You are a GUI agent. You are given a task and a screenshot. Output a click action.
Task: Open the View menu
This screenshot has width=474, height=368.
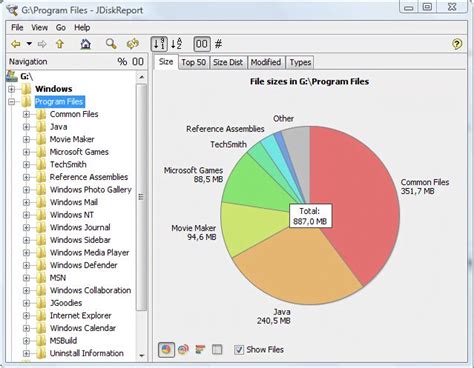click(x=40, y=28)
